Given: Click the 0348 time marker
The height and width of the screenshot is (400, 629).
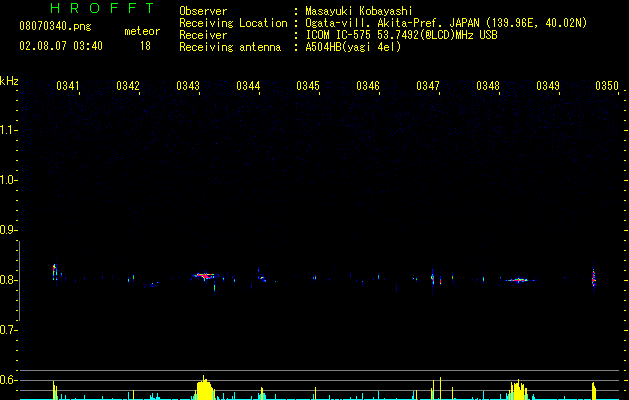Looking at the screenshot, I should pos(488,86).
